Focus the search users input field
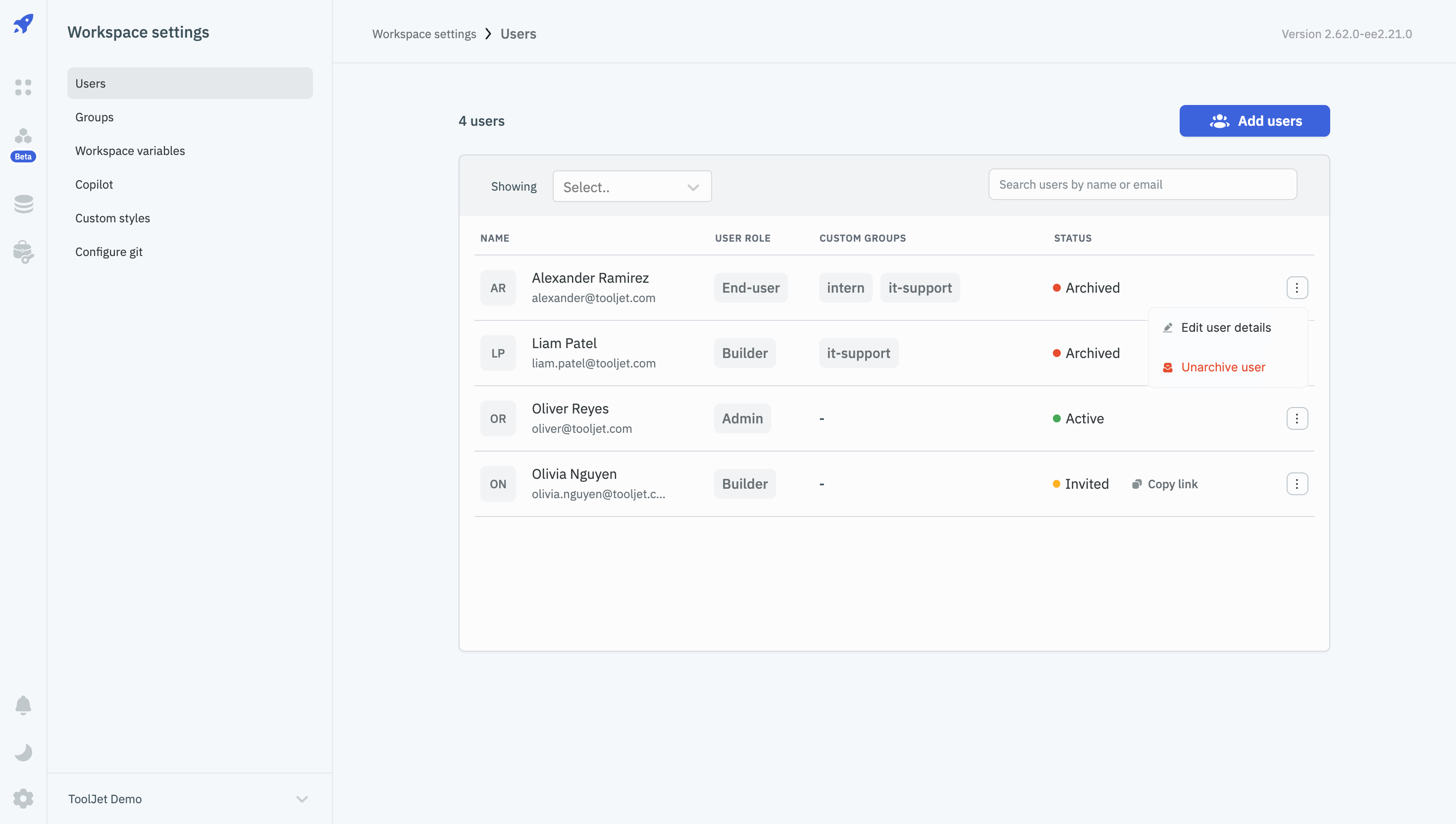 [x=1142, y=185]
